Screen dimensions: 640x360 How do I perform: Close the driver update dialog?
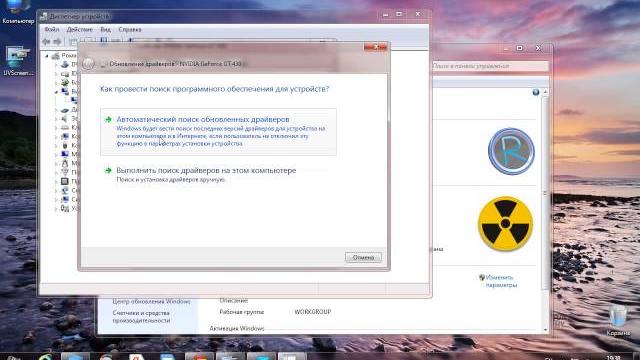coord(375,47)
